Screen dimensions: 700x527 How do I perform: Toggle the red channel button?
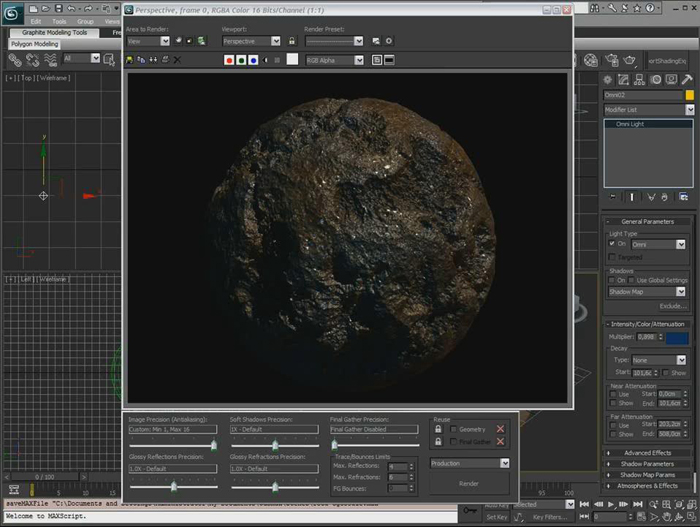coord(229,60)
